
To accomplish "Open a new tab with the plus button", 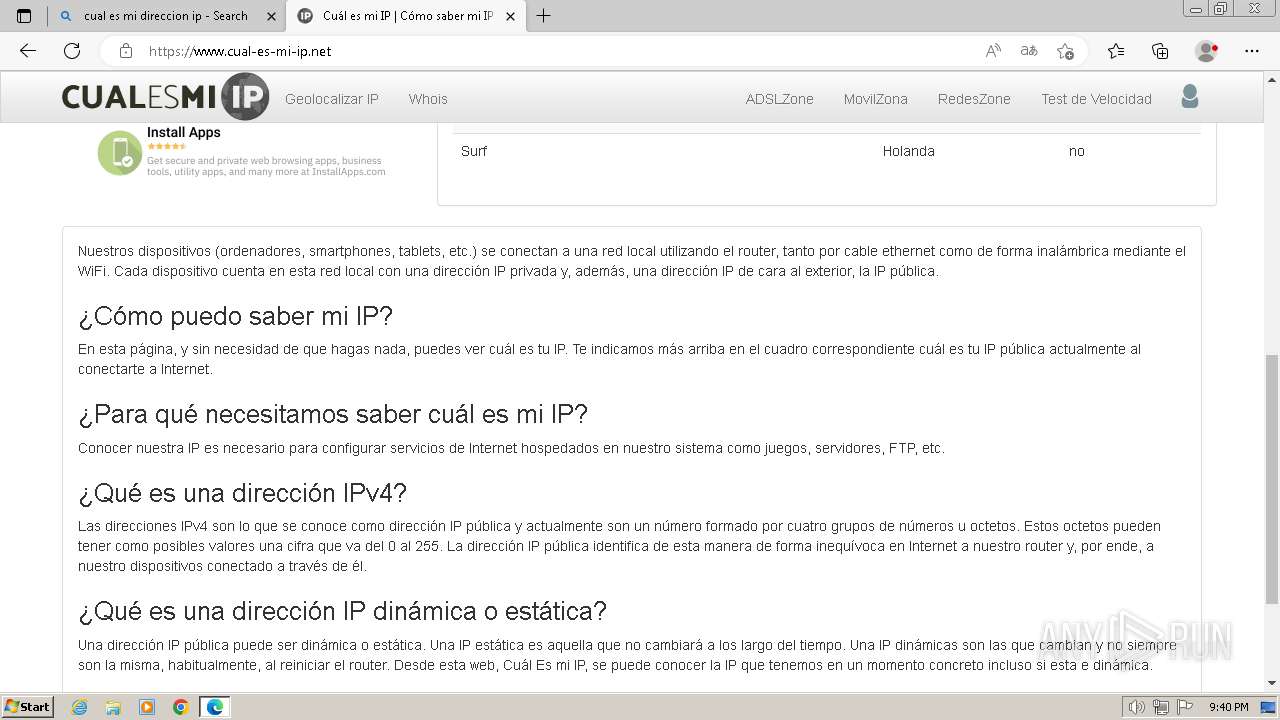I will [543, 16].
